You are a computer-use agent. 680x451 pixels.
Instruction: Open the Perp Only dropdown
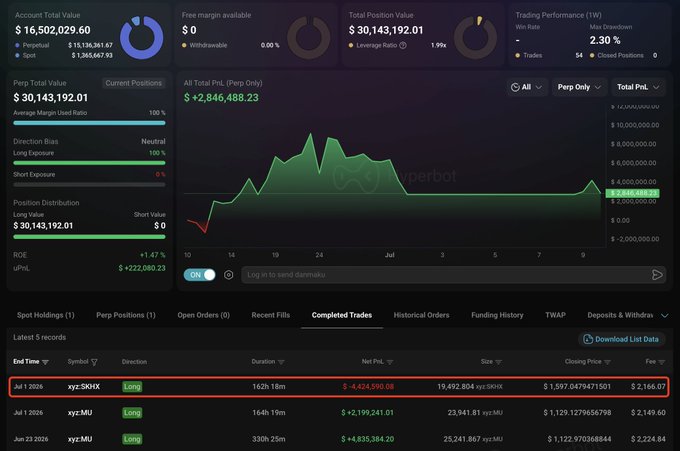579,87
